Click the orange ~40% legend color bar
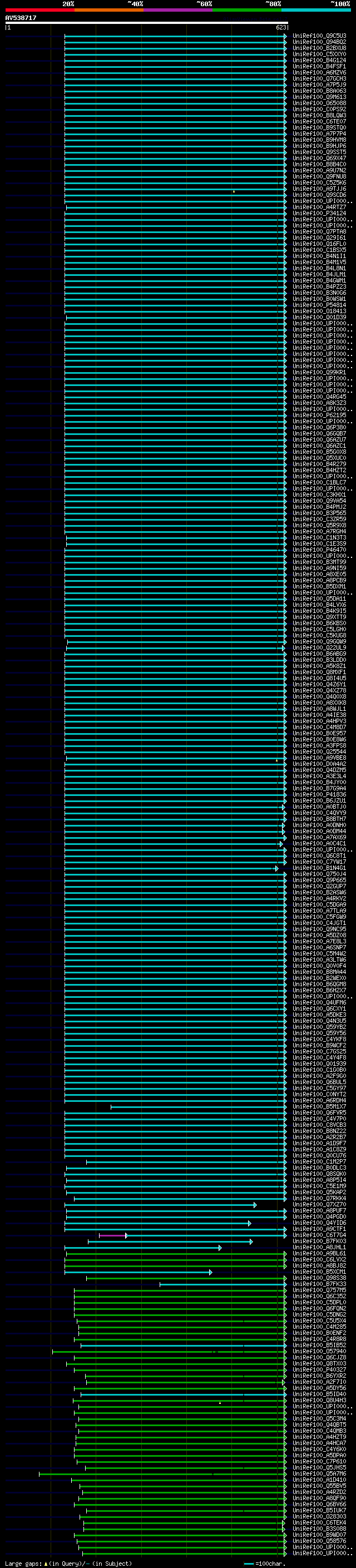This screenshot has height=1568, width=356. point(109,10)
